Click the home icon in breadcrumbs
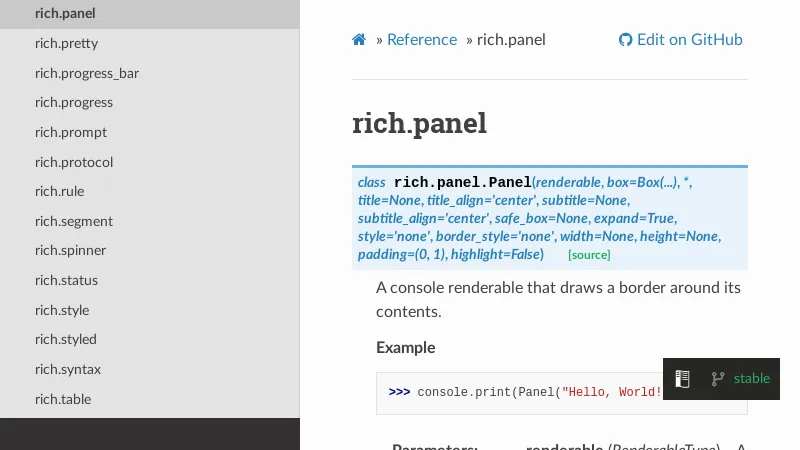 [359, 40]
